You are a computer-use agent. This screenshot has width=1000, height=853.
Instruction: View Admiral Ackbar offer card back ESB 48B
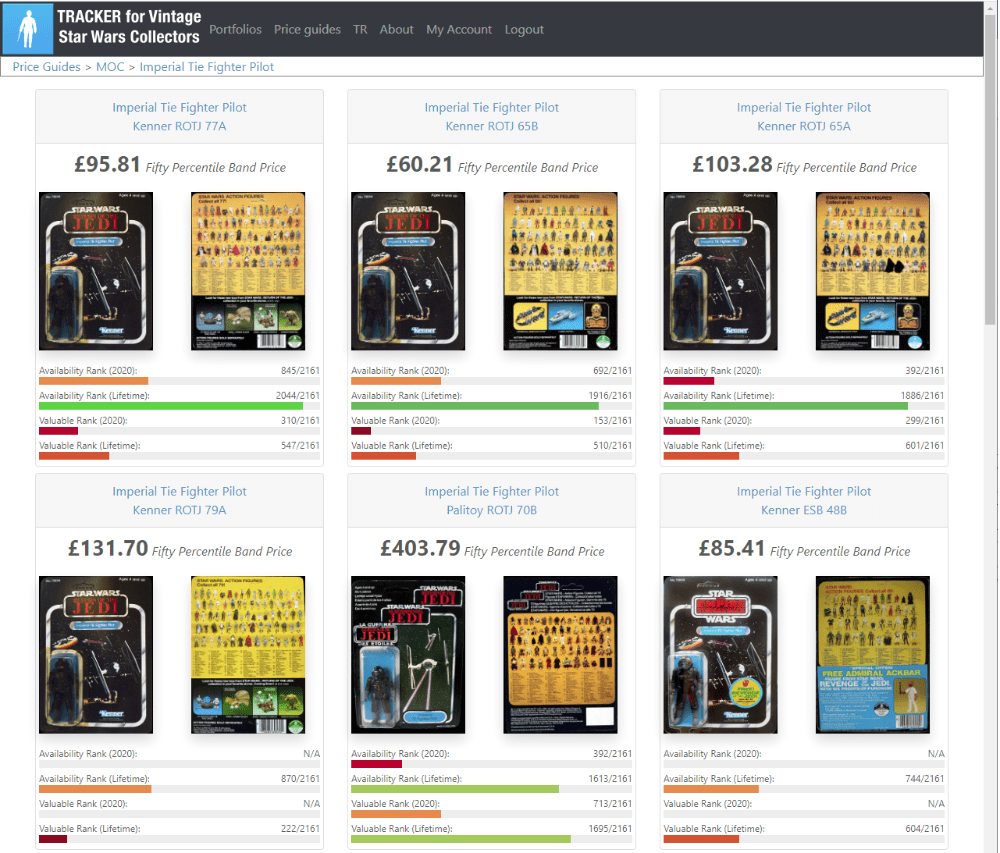point(872,655)
